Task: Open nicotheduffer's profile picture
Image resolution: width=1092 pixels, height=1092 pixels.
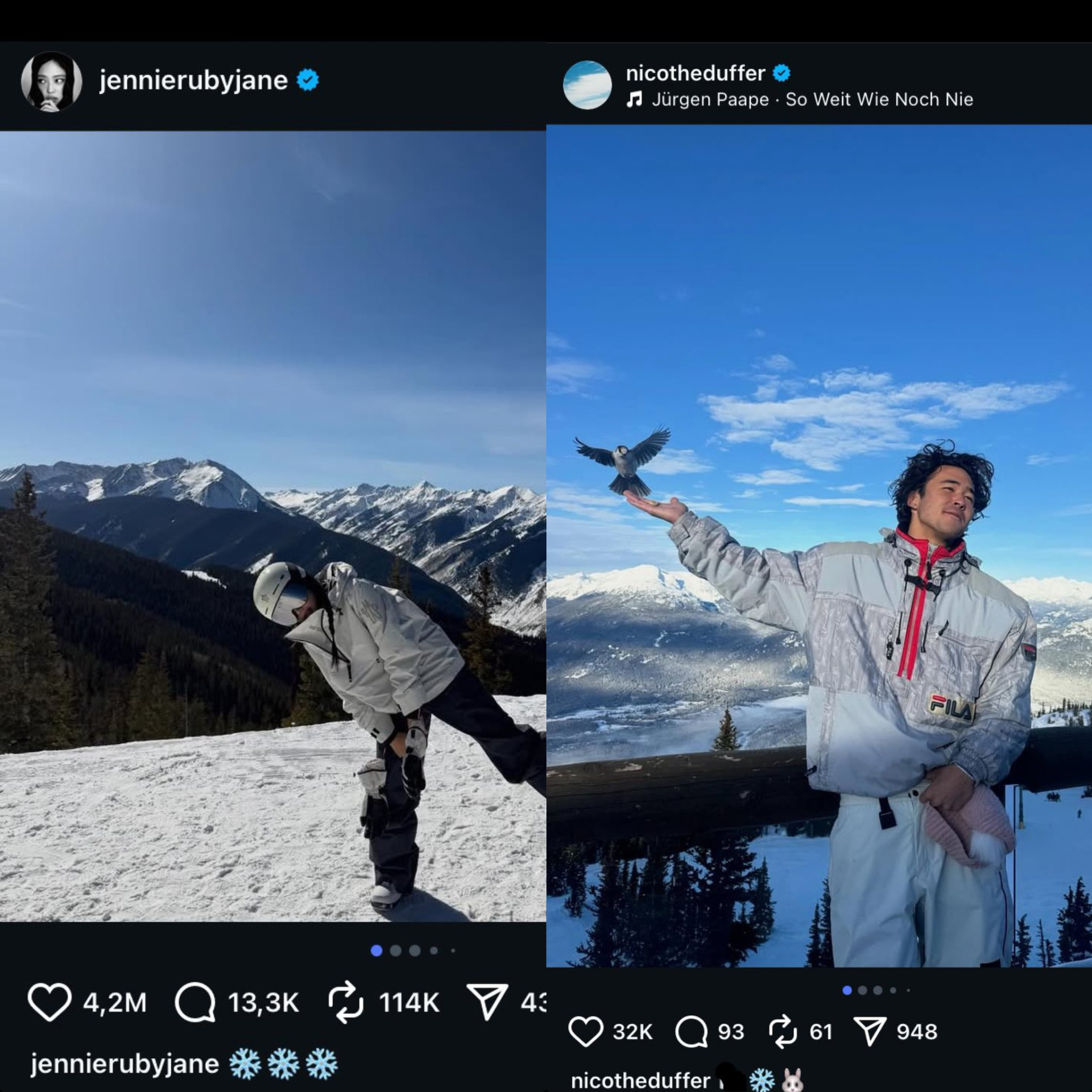Action: point(587,85)
